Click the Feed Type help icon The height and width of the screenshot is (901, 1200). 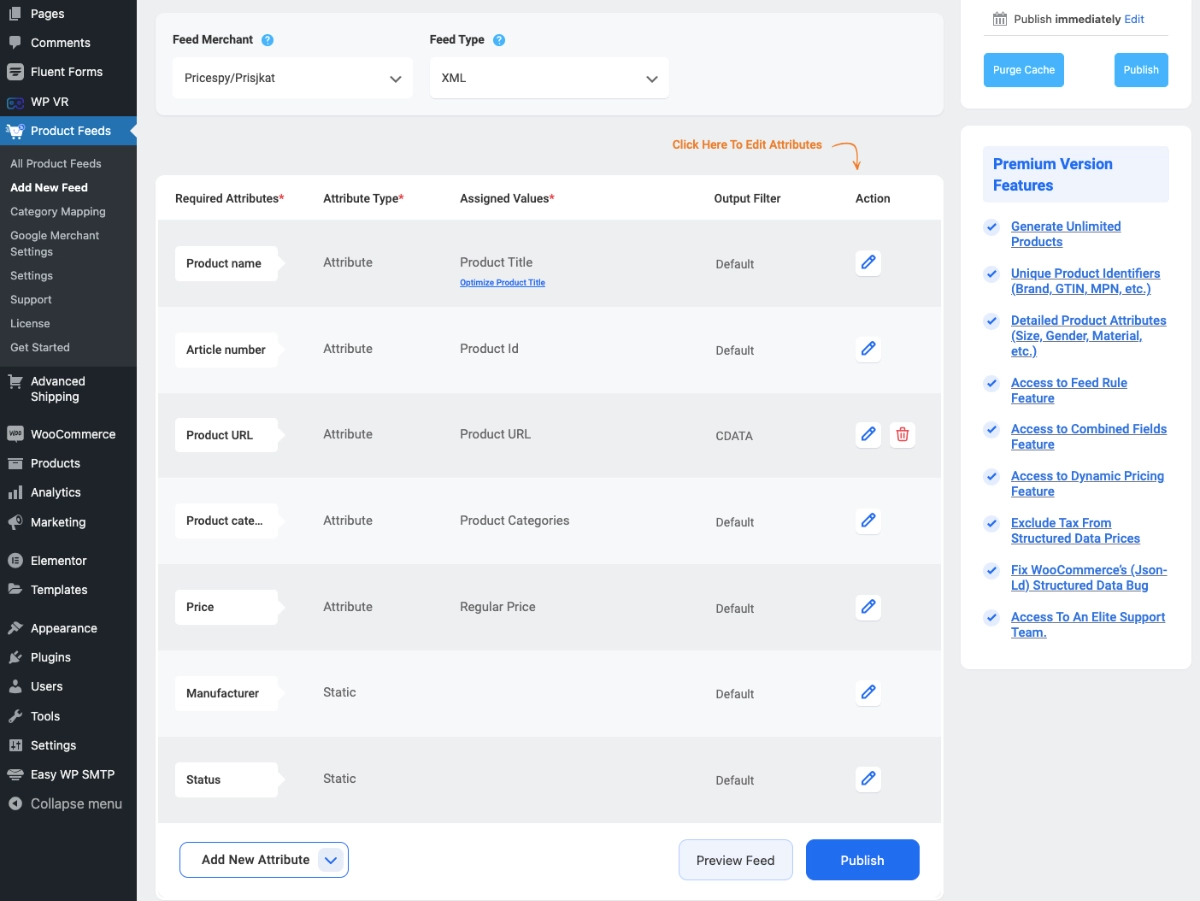[499, 40]
